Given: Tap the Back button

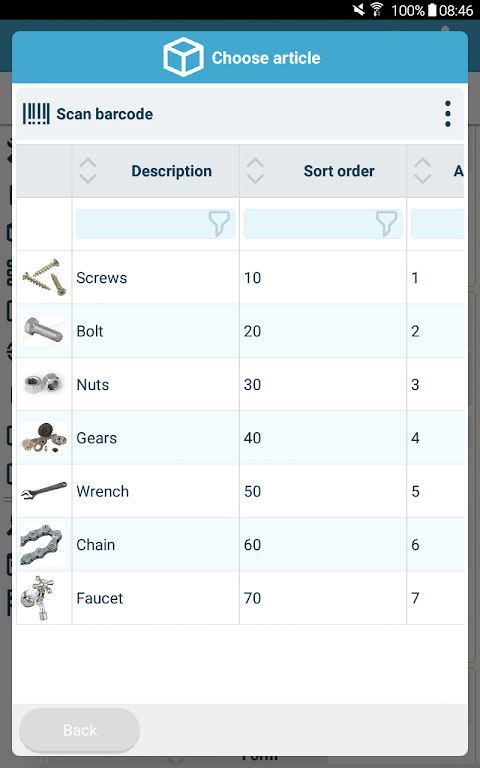Looking at the screenshot, I should pos(80,730).
